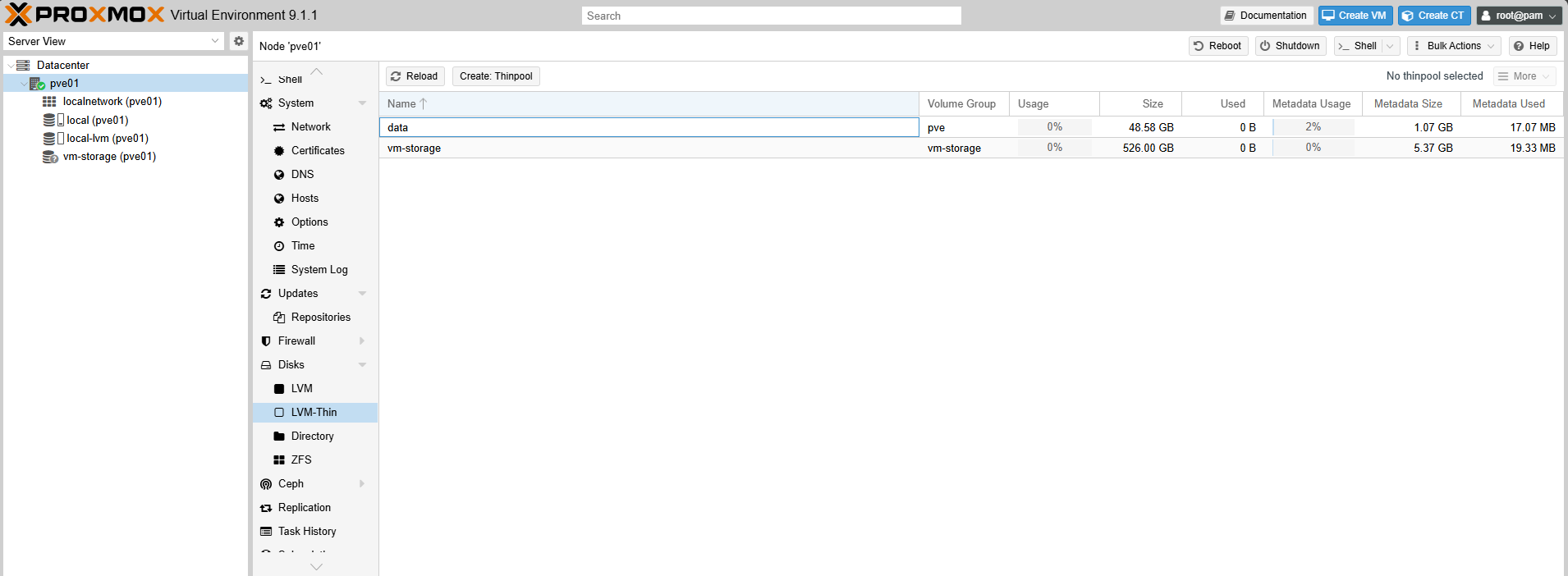1568x576 pixels.
Task: Collapse the System section arrow
Action: tap(362, 103)
